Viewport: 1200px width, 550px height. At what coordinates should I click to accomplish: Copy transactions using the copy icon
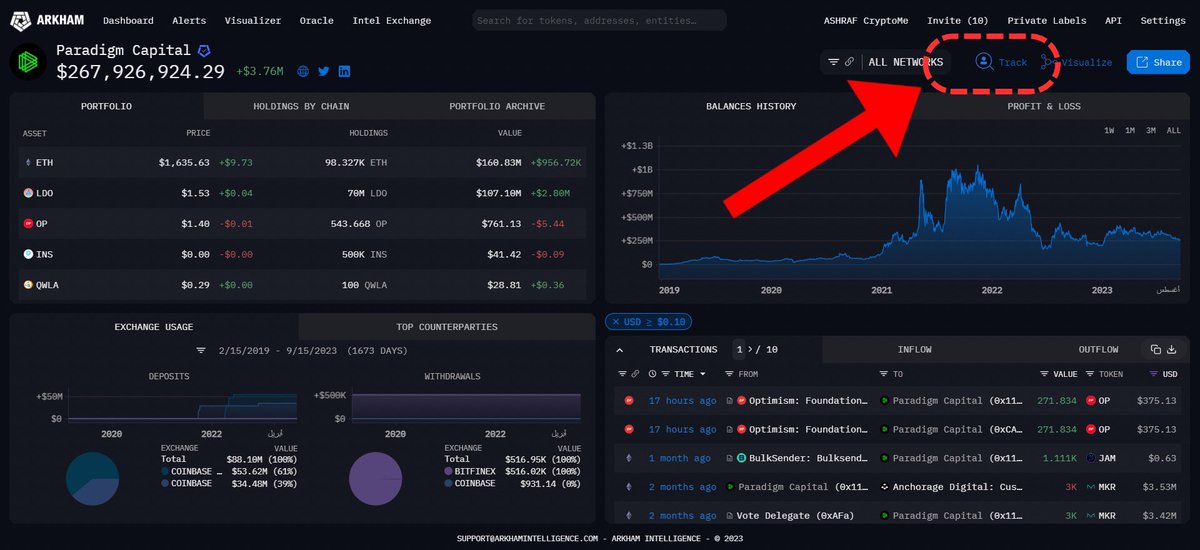coord(1155,349)
